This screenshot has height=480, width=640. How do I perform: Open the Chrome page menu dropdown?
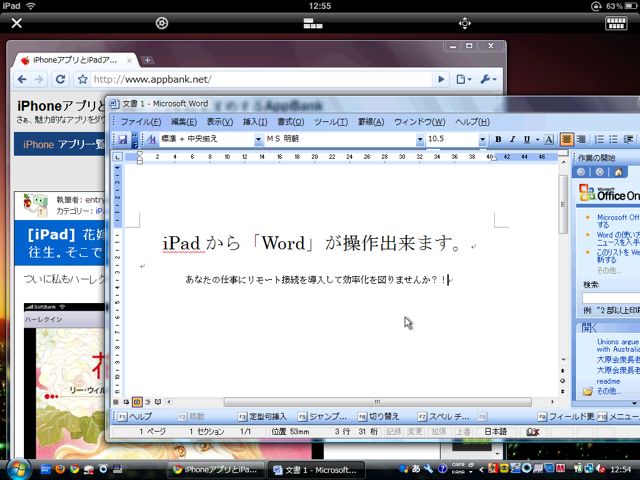(x=464, y=79)
